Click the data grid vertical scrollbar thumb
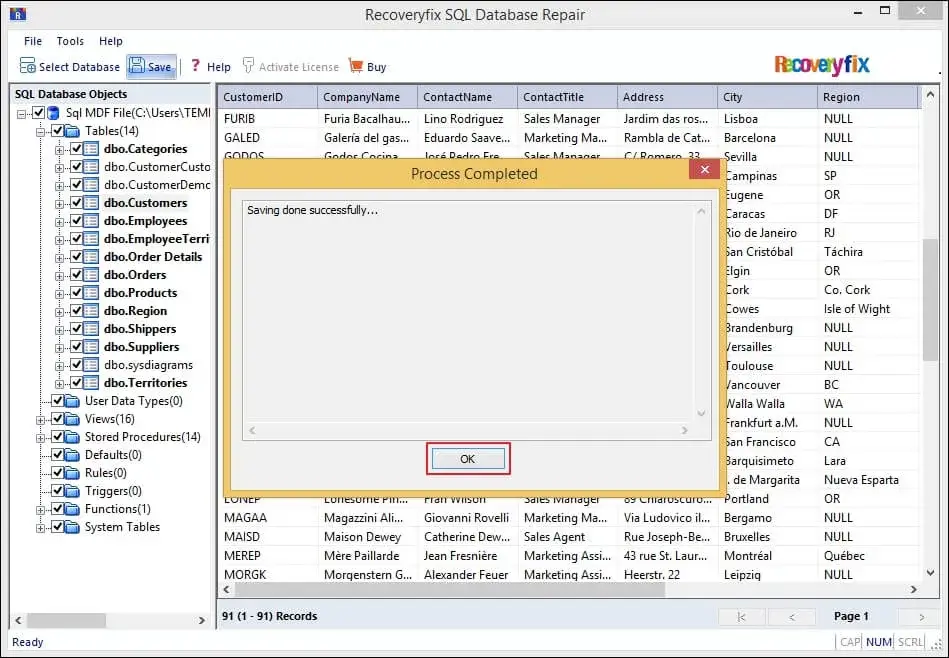 [930, 300]
